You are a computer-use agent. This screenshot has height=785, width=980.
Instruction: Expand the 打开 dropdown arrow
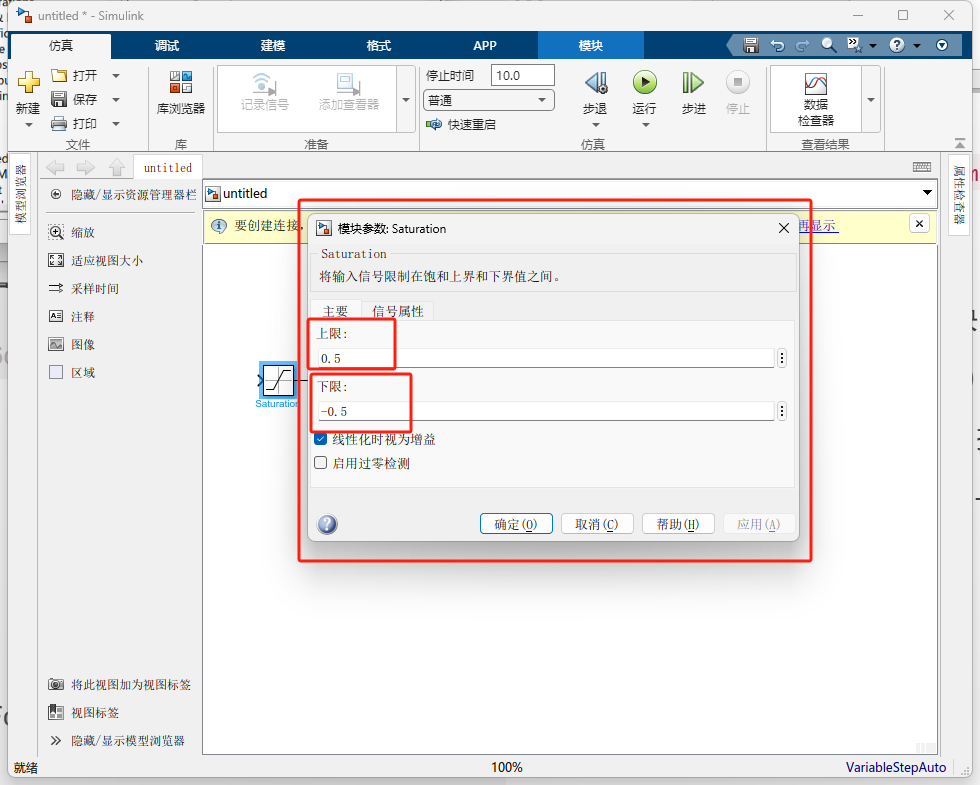click(116, 76)
